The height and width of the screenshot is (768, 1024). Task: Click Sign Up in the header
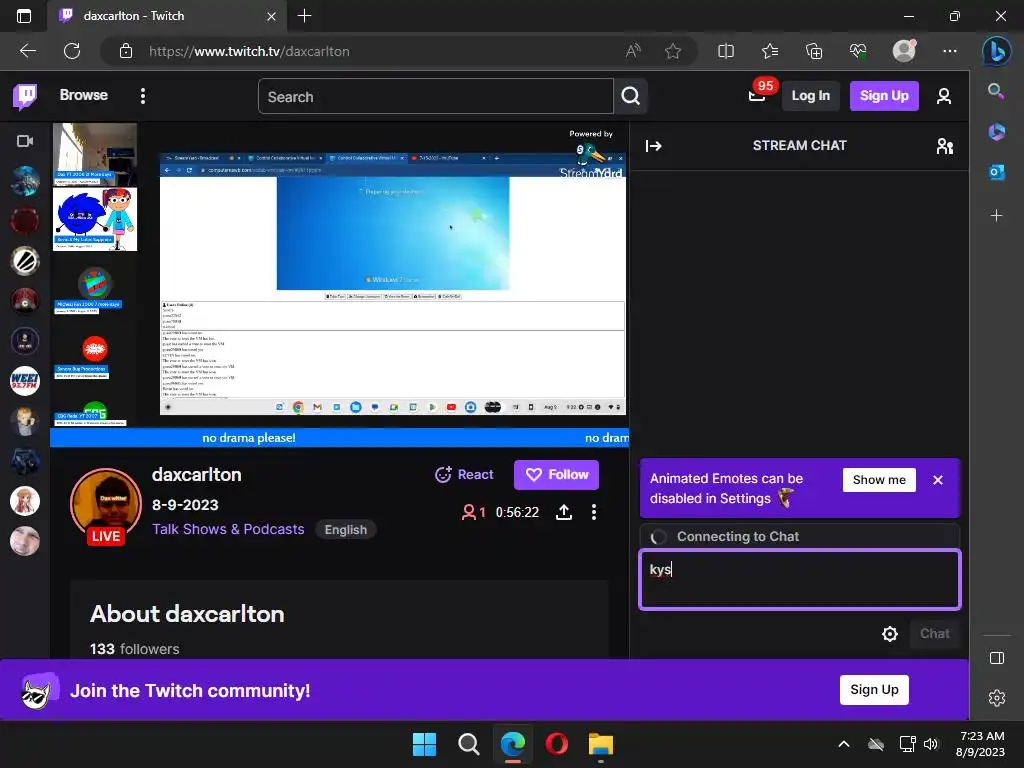click(884, 96)
